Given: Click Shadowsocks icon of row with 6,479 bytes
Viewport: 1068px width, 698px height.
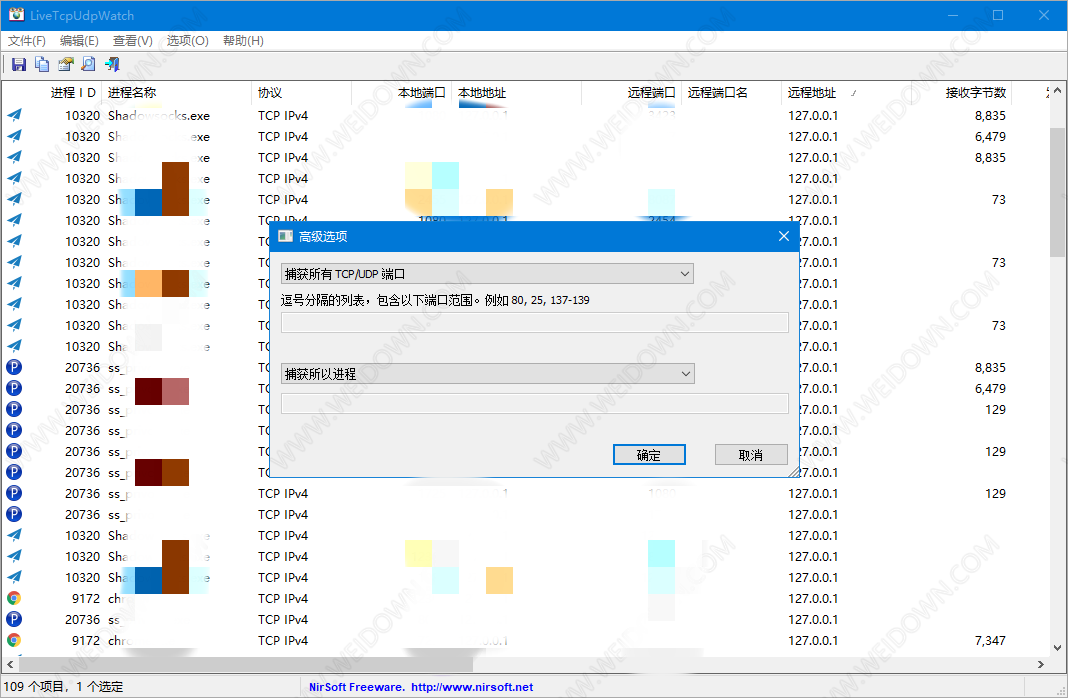Looking at the screenshot, I should tap(14, 136).
